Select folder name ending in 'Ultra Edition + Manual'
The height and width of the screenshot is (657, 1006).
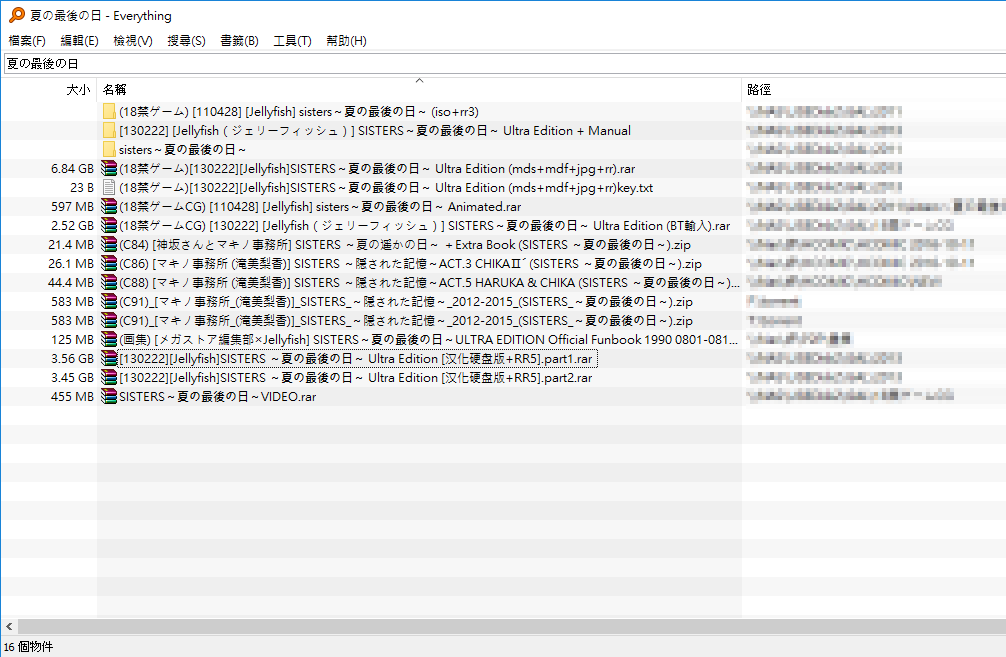[x=375, y=131]
